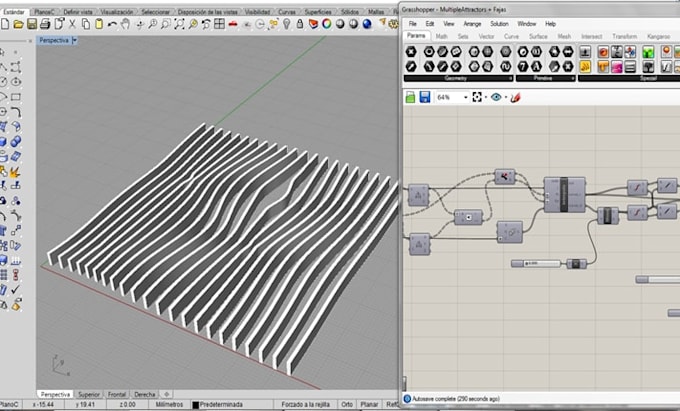Open the Grasshopper Edit menu
Viewport: 680px width, 411px height.
click(429, 24)
